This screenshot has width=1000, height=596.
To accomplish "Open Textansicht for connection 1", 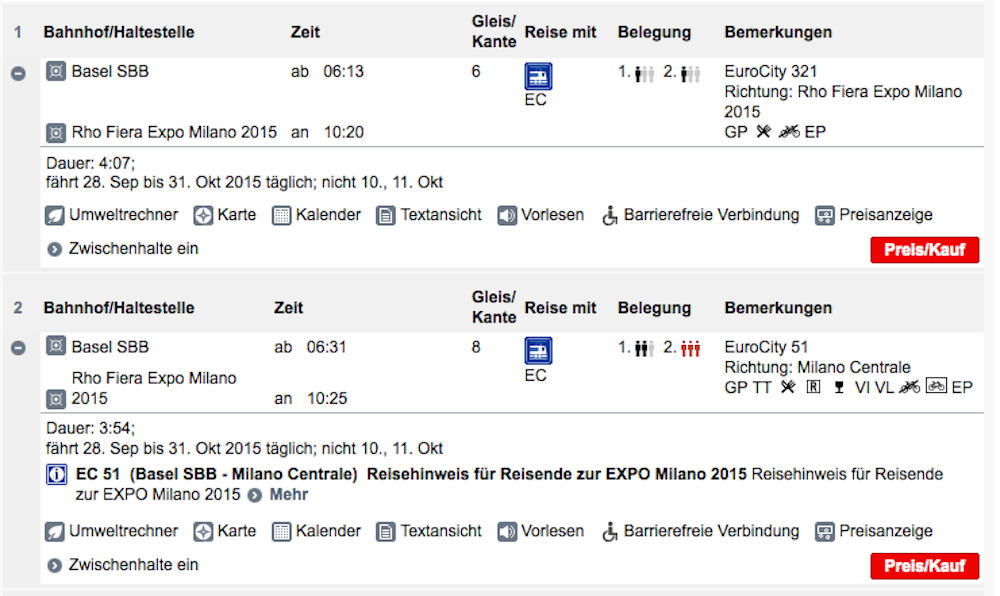I will [x=429, y=215].
